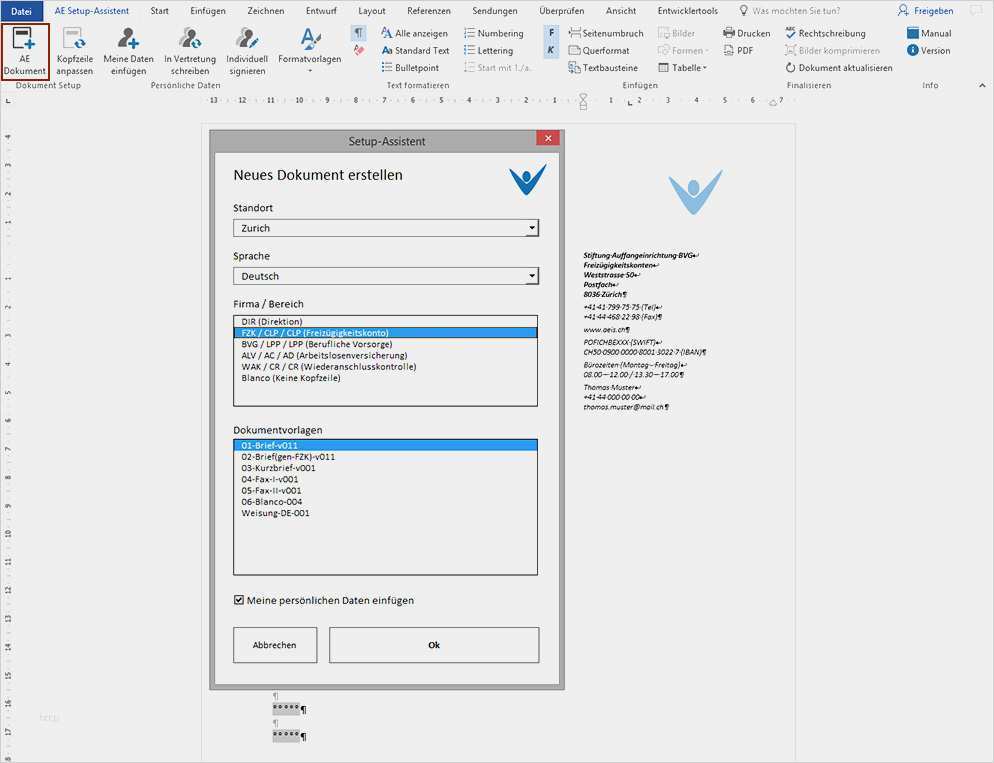Choose template 06-Blanco-004
Screen dimensions: 994x763
385,502
